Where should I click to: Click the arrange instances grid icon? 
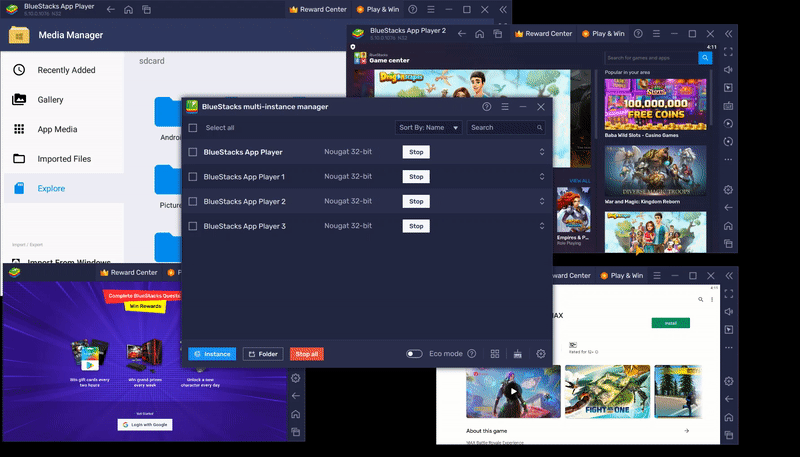click(495, 353)
